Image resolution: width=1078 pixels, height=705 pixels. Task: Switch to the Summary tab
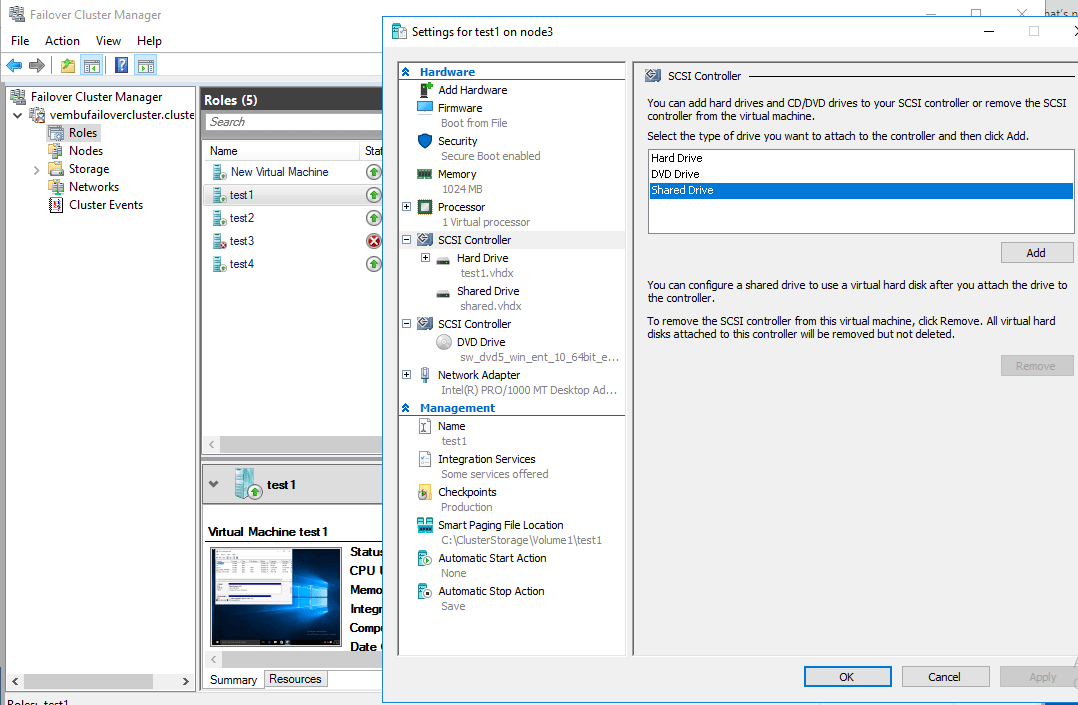tap(233, 680)
